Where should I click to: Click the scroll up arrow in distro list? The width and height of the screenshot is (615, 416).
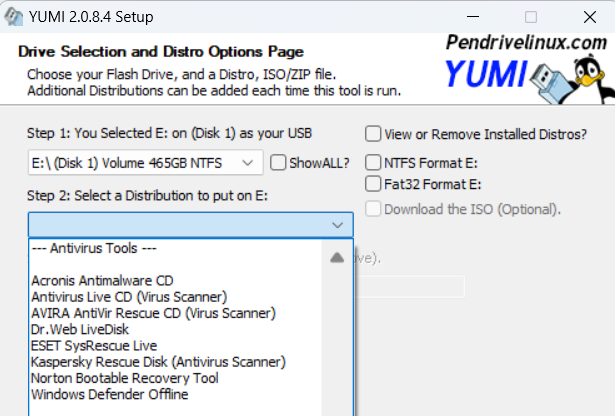(337, 258)
